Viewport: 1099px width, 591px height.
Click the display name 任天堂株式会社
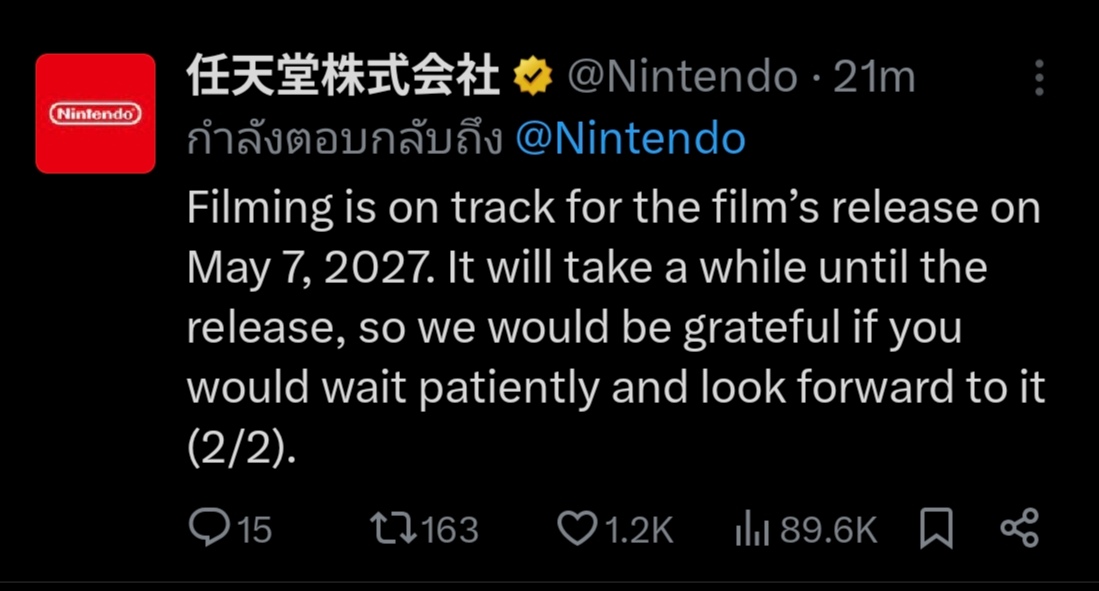tap(343, 78)
